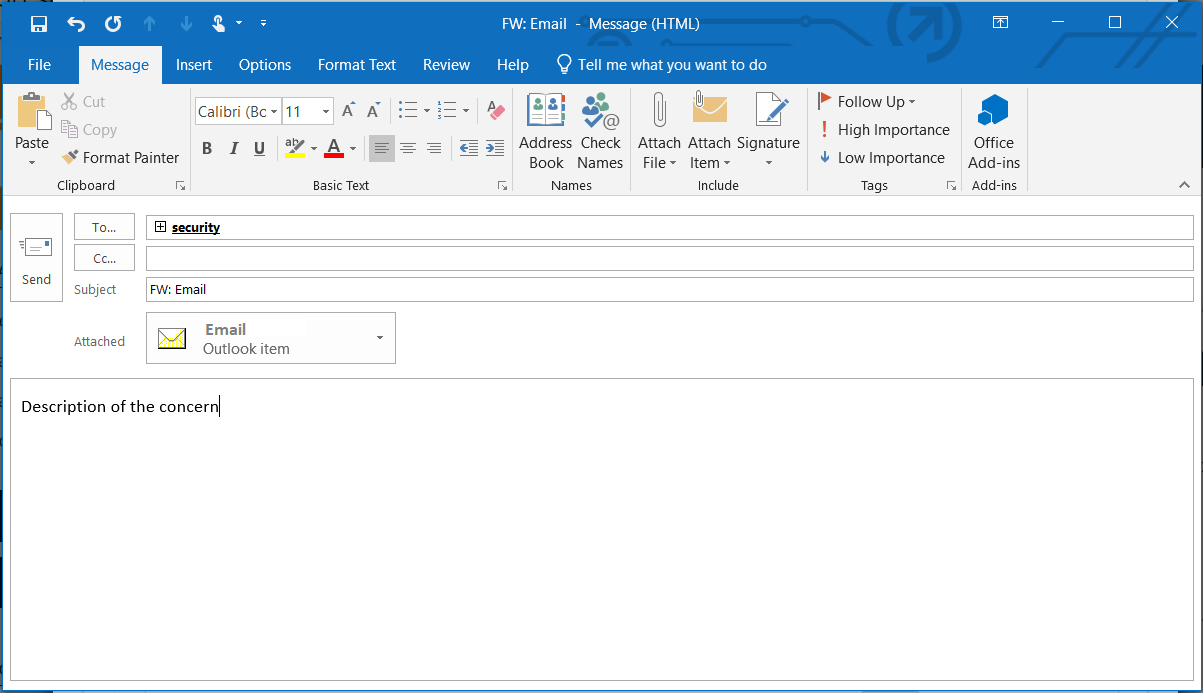Open Basic Text dialog launcher

pyautogui.click(x=502, y=186)
